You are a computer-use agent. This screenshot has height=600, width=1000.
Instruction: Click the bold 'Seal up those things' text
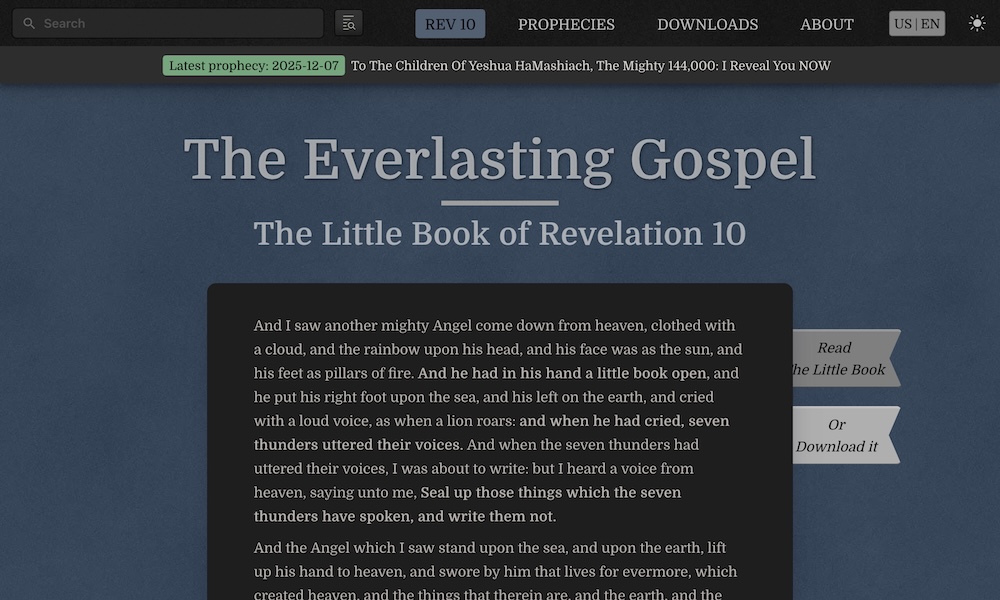[x=550, y=493]
